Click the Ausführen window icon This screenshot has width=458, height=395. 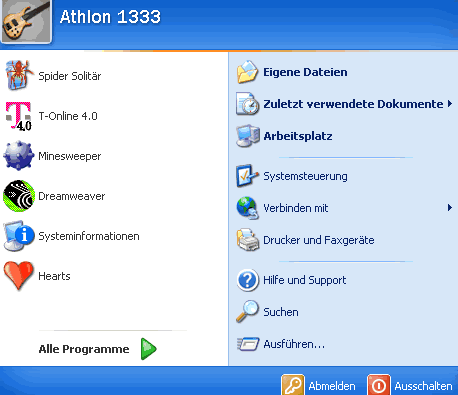[x=248, y=344]
